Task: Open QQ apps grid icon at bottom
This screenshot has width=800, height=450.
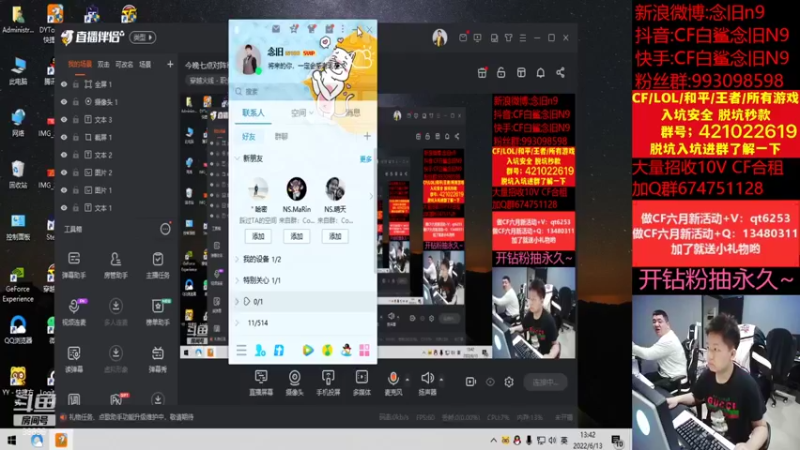Action: coord(364,350)
